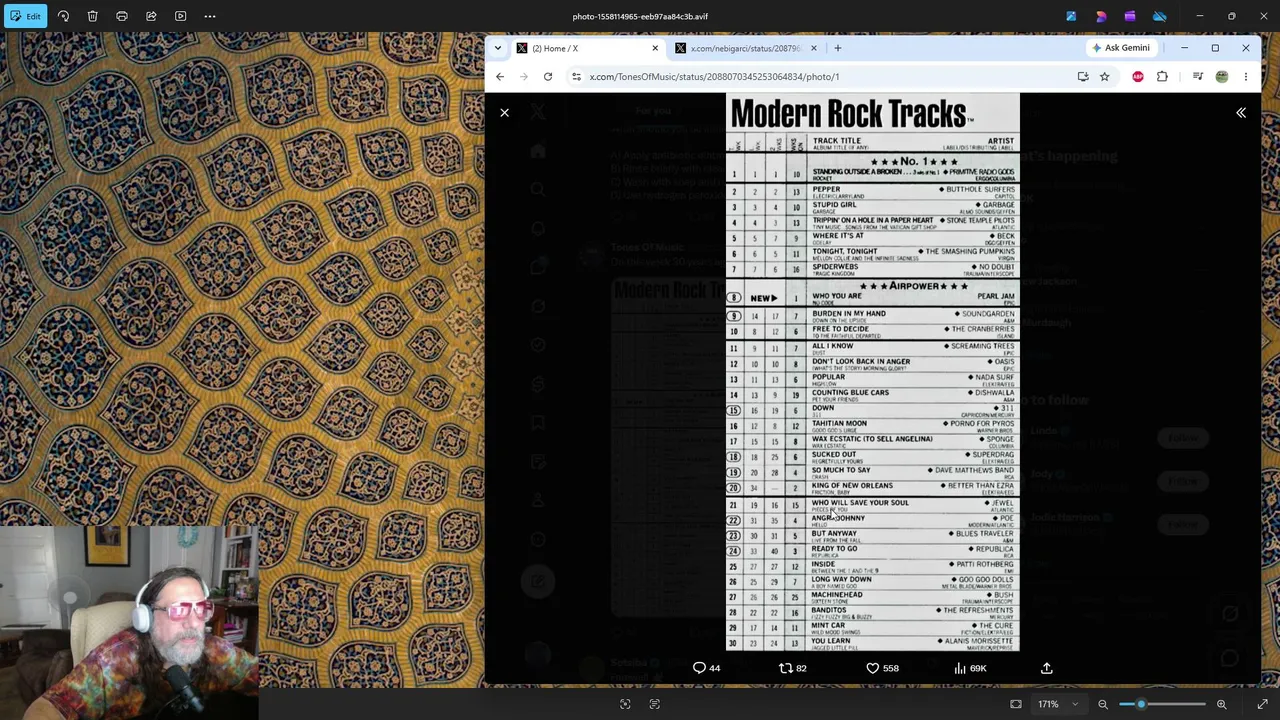Toggle fit-to-window in Photos
This screenshot has width=1280, height=720.
(x=1016, y=704)
